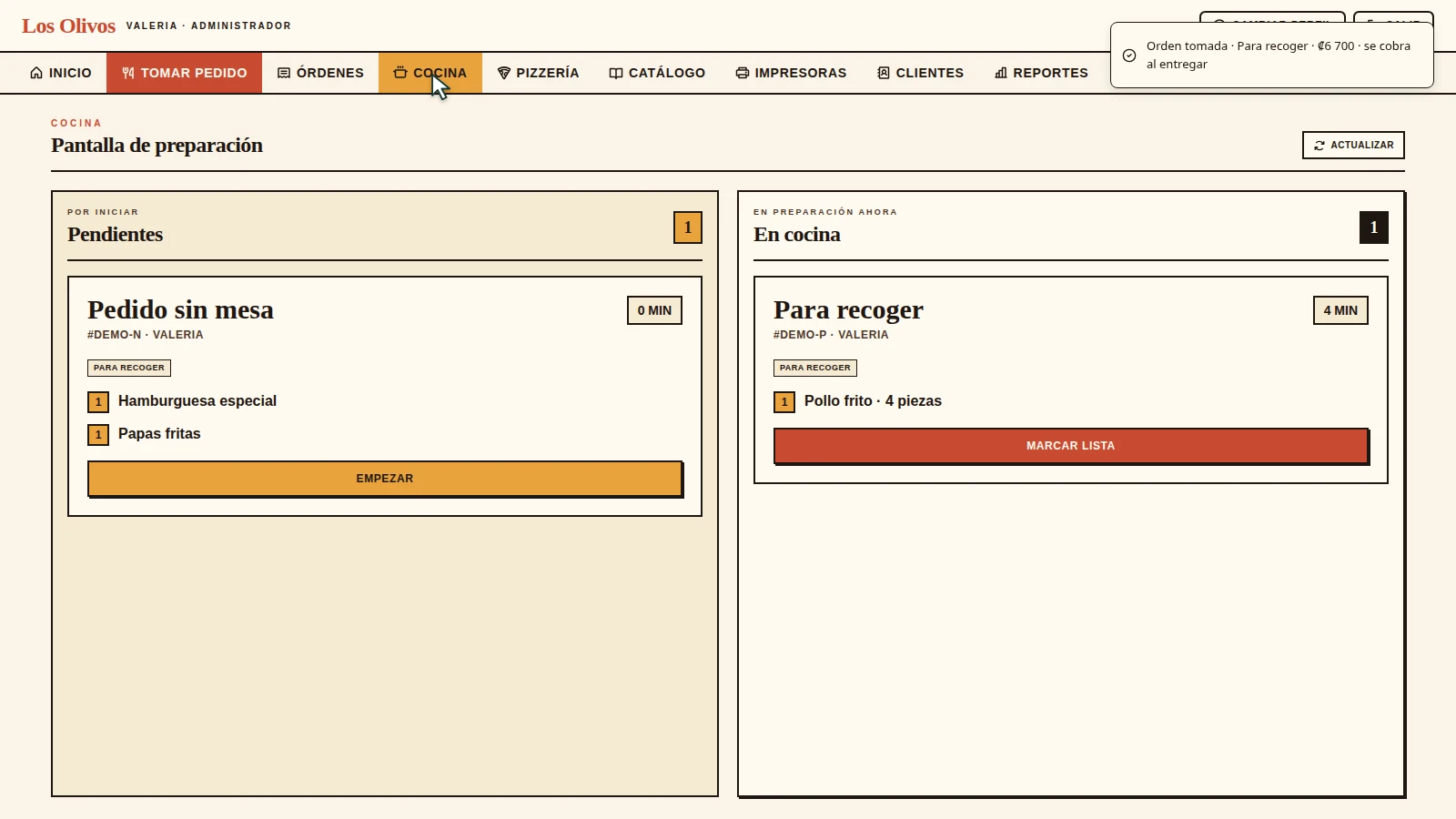
Task: Select the Pendientes count badge
Action: pyautogui.click(x=688, y=227)
